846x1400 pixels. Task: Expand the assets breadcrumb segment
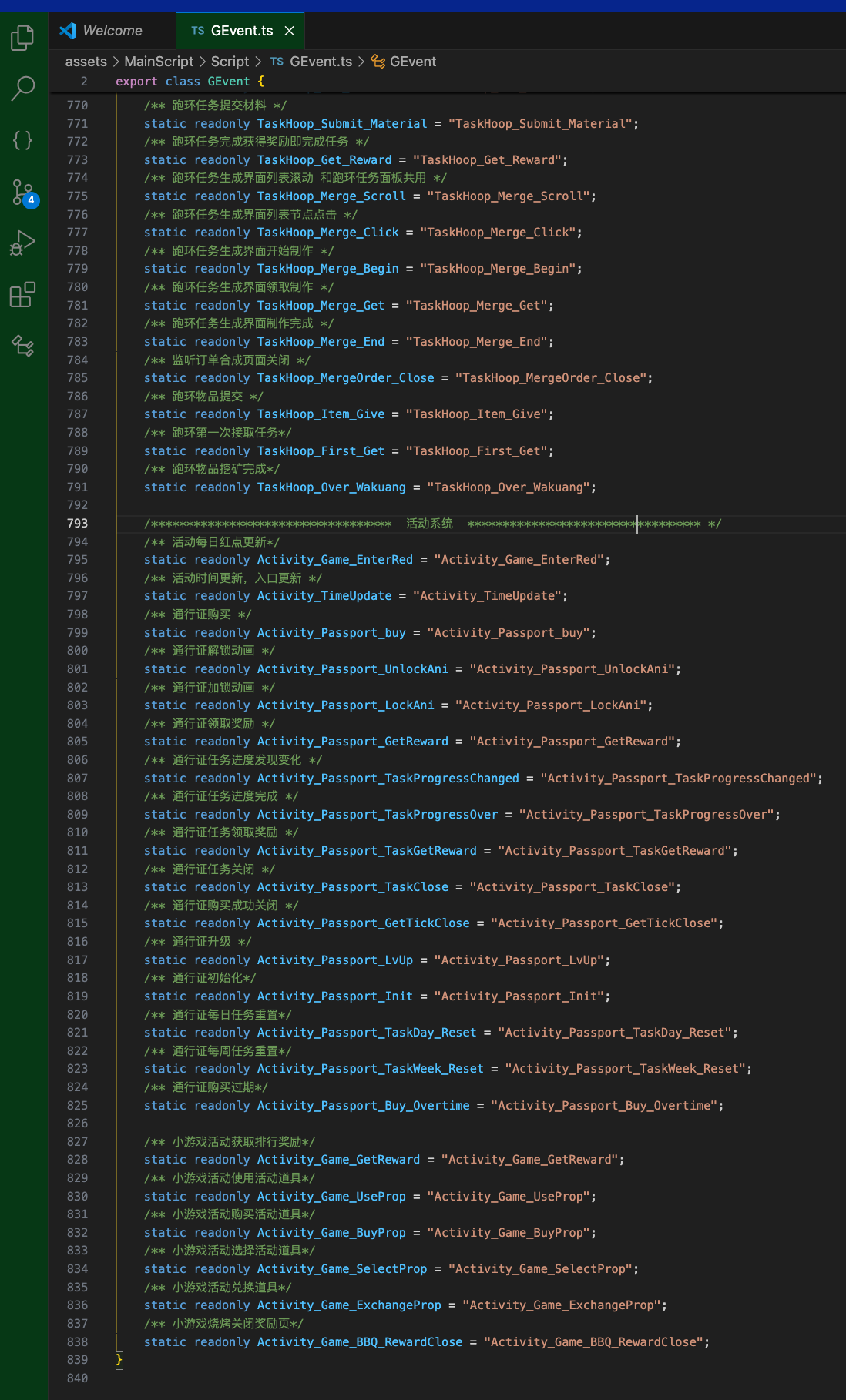pyautogui.click(x=86, y=62)
